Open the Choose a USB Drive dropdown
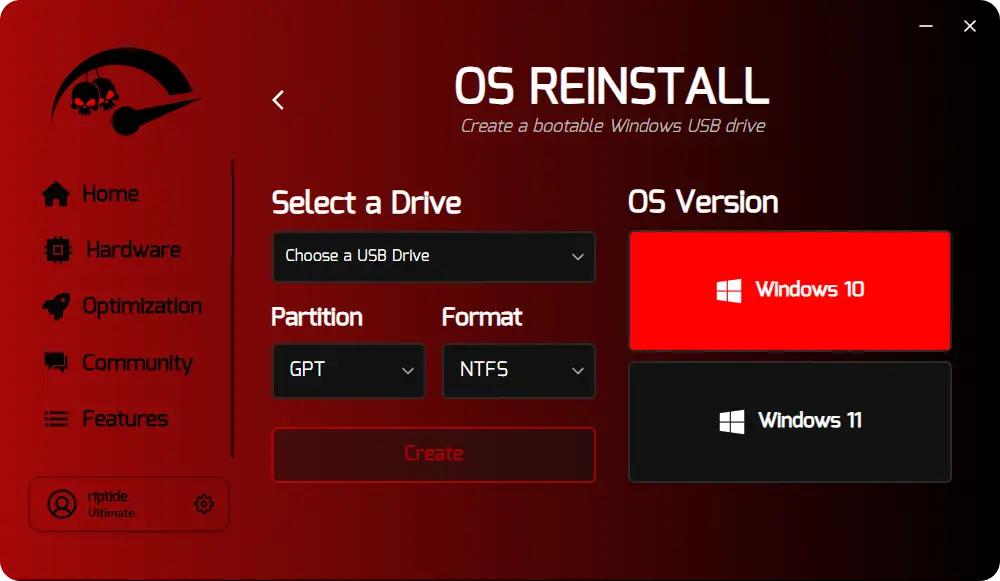 click(433, 256)
